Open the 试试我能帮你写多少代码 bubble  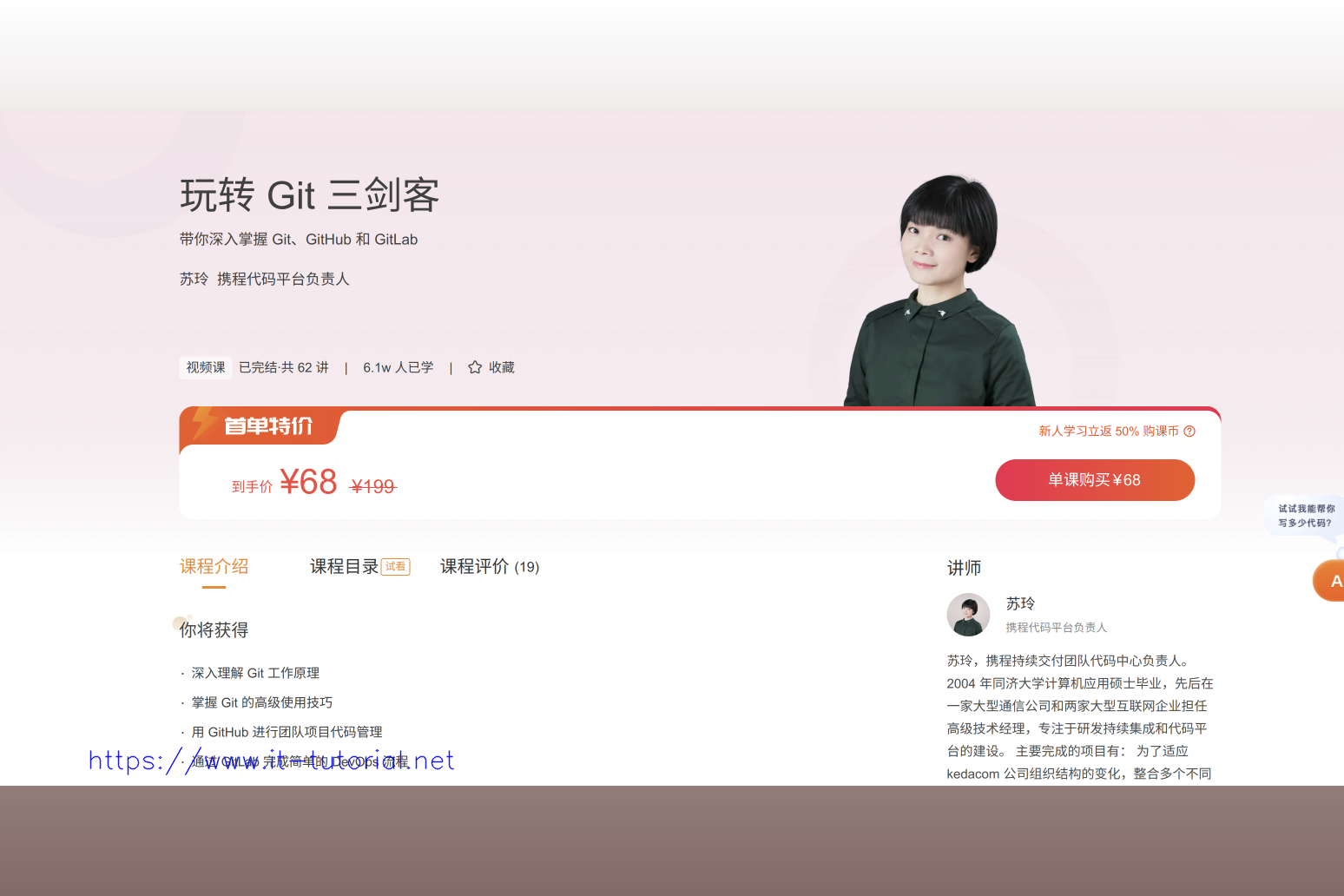point(1305,516)
